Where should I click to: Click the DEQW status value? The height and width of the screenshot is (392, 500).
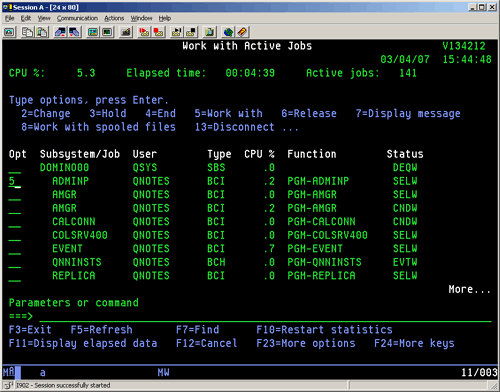405,167
